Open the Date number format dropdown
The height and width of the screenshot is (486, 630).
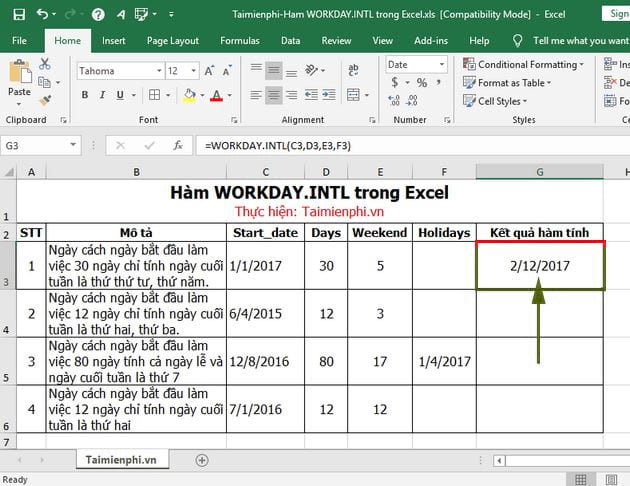442,64
